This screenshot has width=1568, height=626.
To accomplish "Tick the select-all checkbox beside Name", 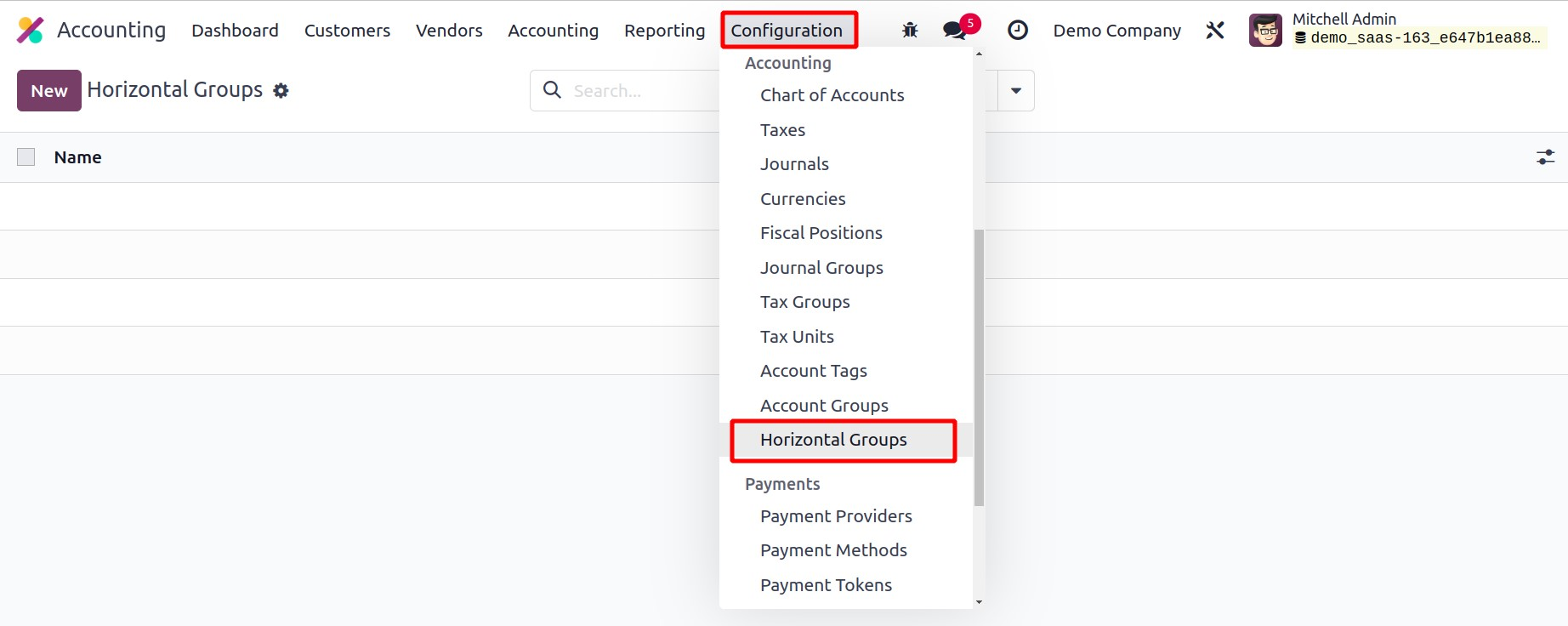I will (26, 157).
